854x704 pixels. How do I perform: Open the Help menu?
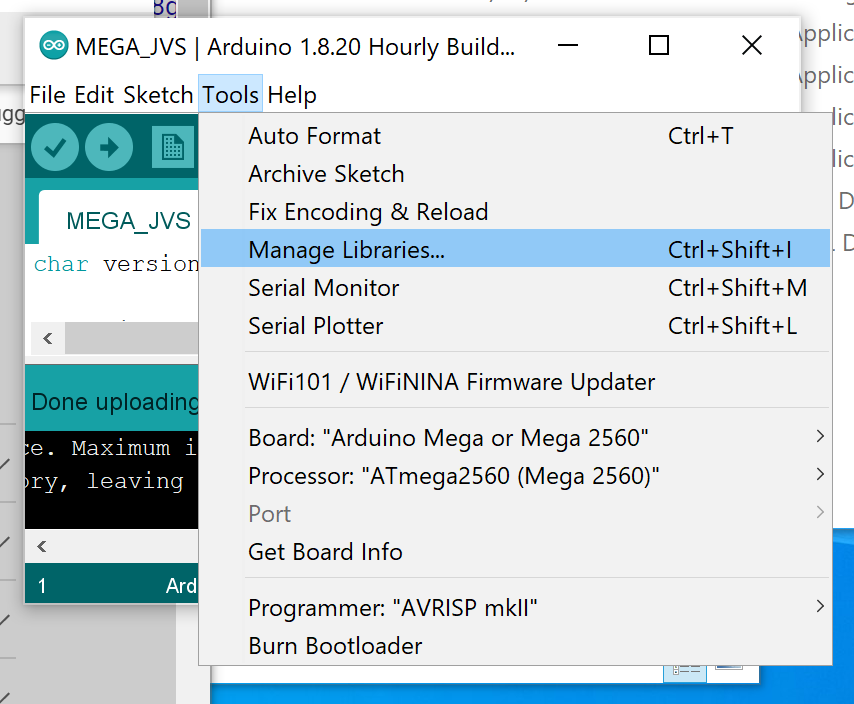pos(292,95)
